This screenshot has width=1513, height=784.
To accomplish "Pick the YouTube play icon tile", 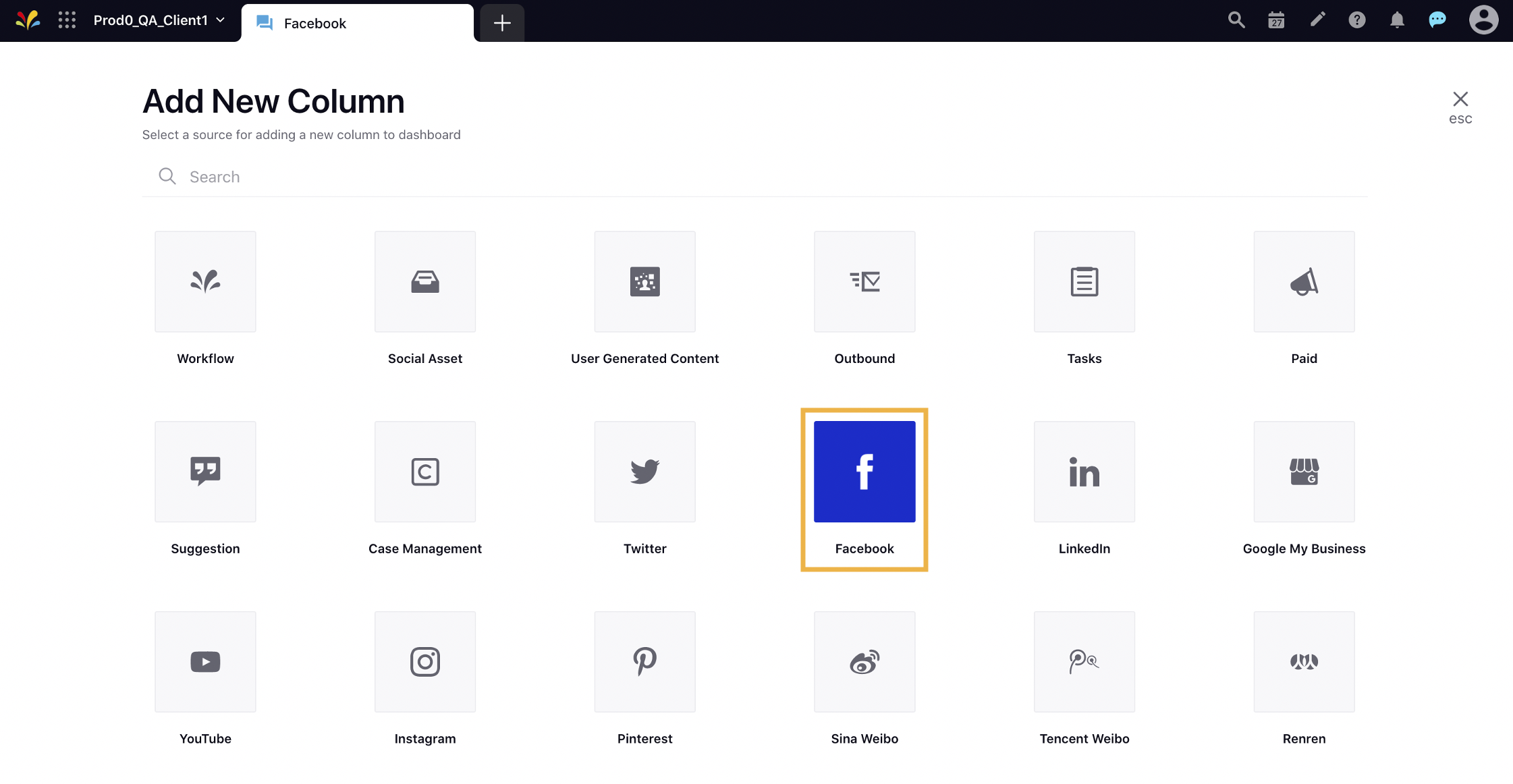I will point(205,662).
